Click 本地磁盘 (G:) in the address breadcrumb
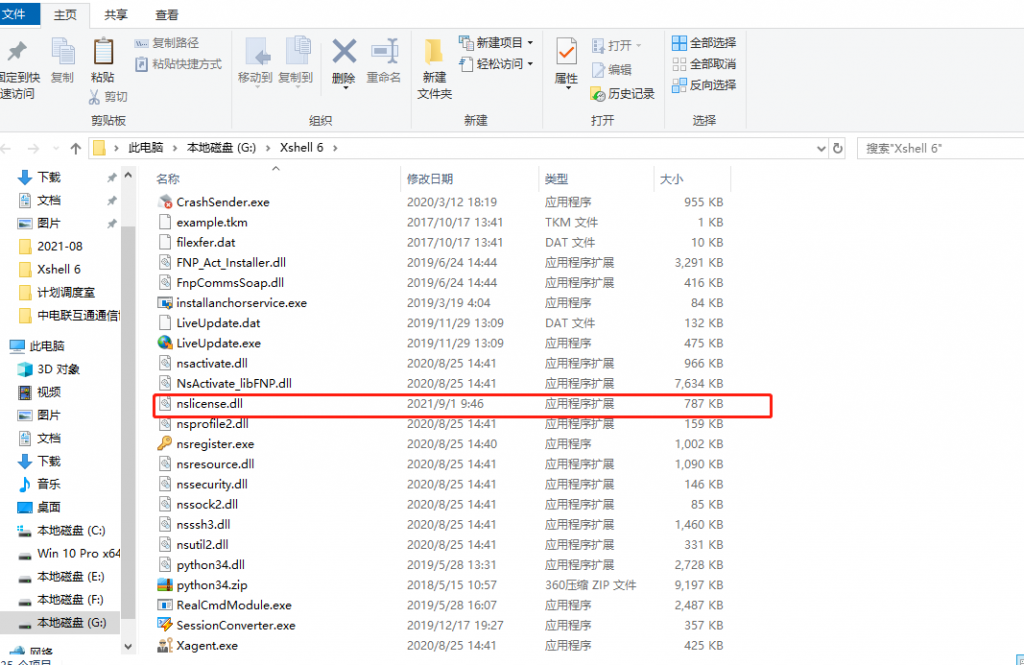 pyautogui.click(x=221, y=148)
